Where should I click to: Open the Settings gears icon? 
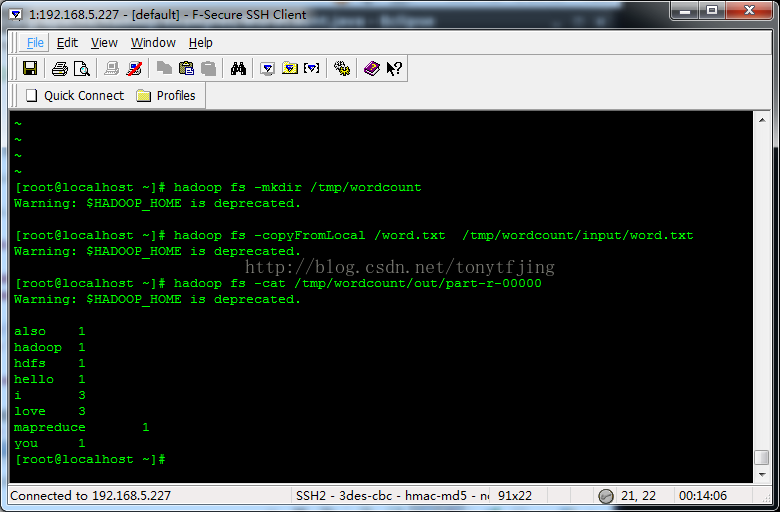pos(342,68)
